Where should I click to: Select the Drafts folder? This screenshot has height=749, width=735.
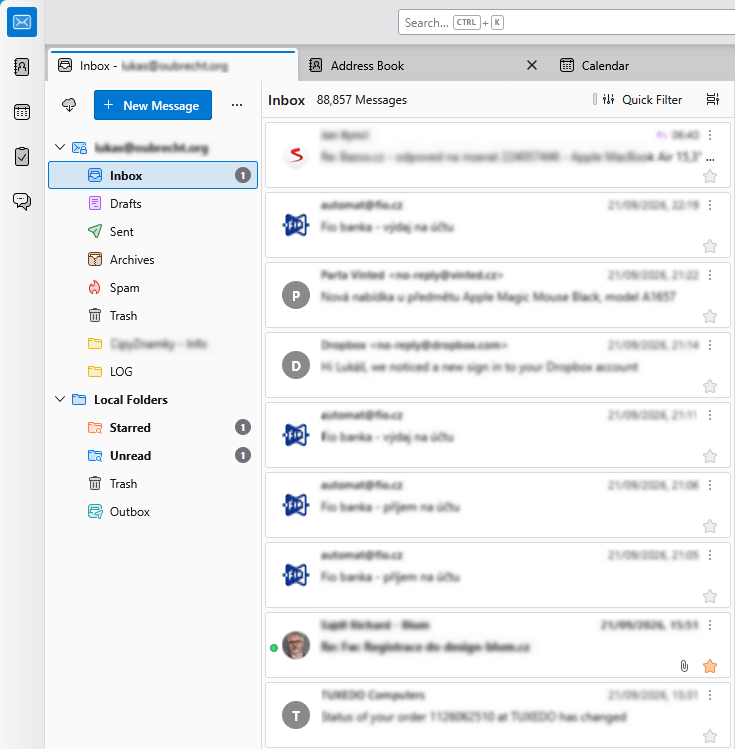click(x=153, y=203)
